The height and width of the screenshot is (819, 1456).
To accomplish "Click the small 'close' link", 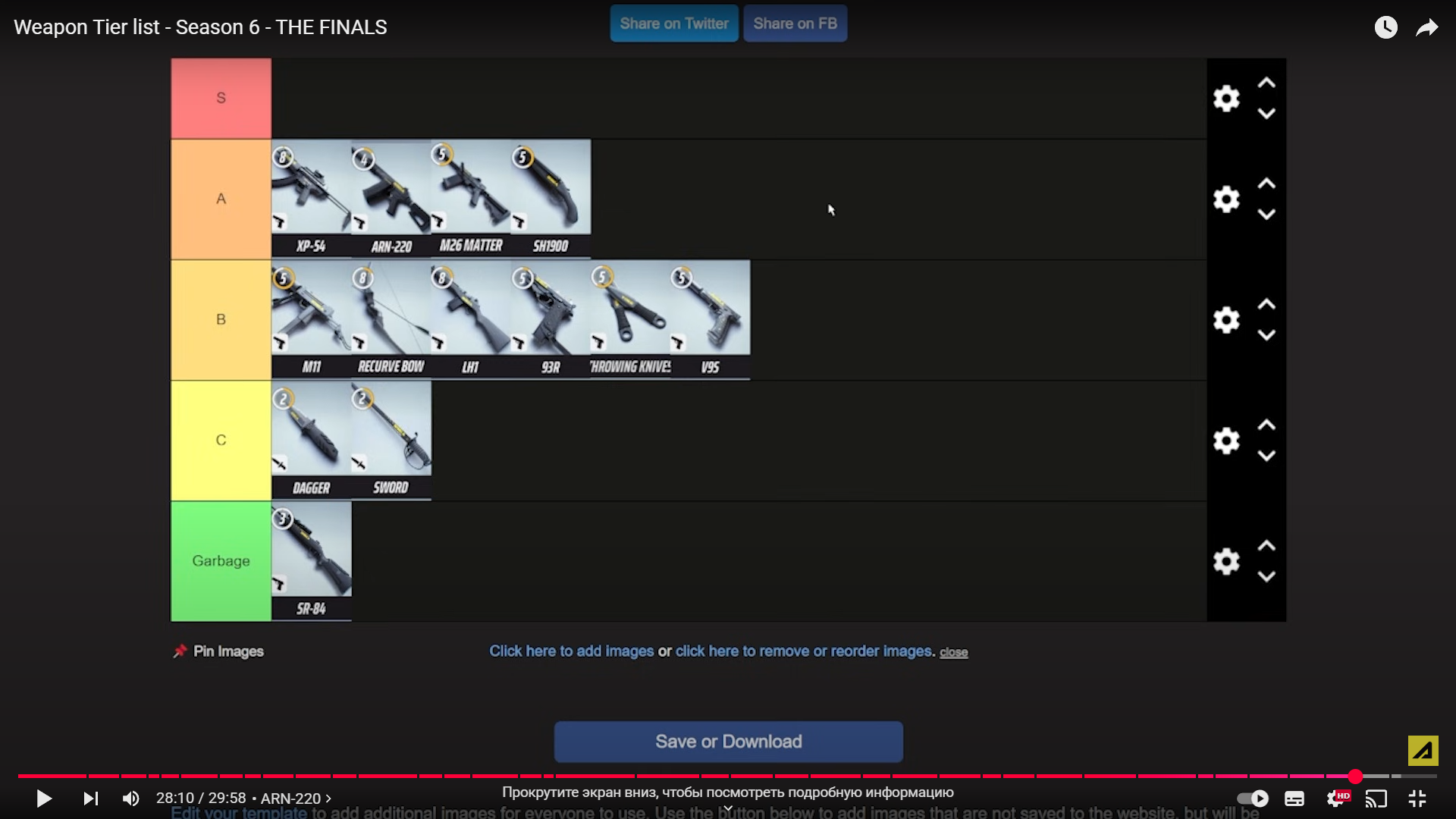I will [953, 653].
